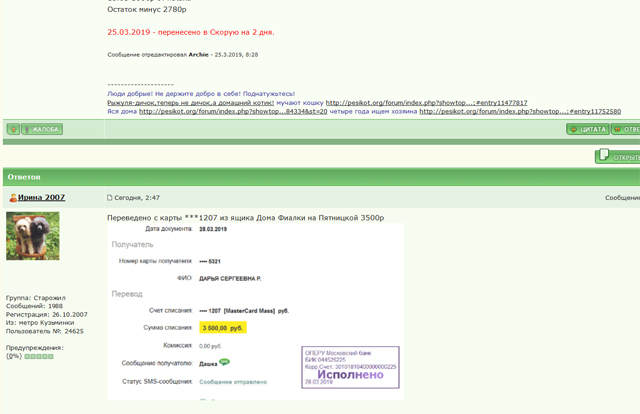The height and width of the screenshot is (414, 640).
Task: Click the SMS bubble icon next to Дашка
Action: click(224, 362)
